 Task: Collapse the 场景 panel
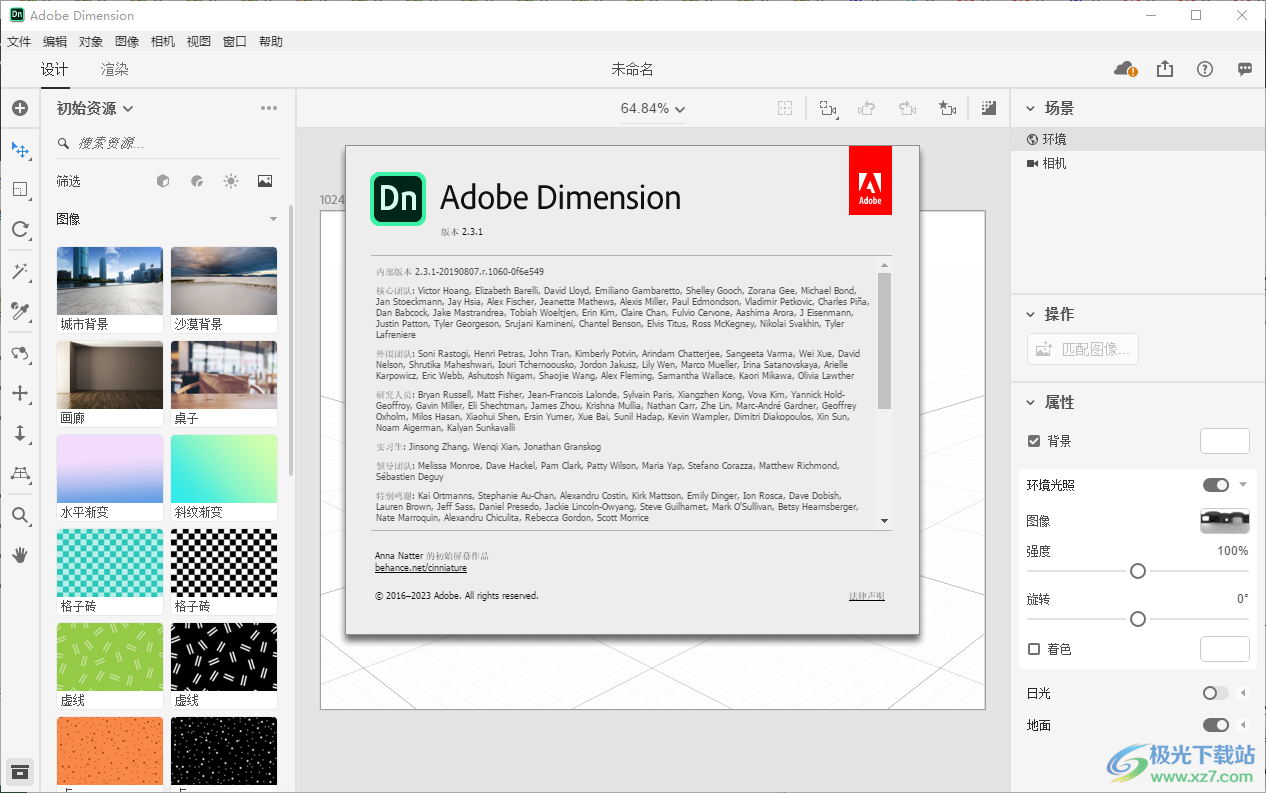point(1031,108)
